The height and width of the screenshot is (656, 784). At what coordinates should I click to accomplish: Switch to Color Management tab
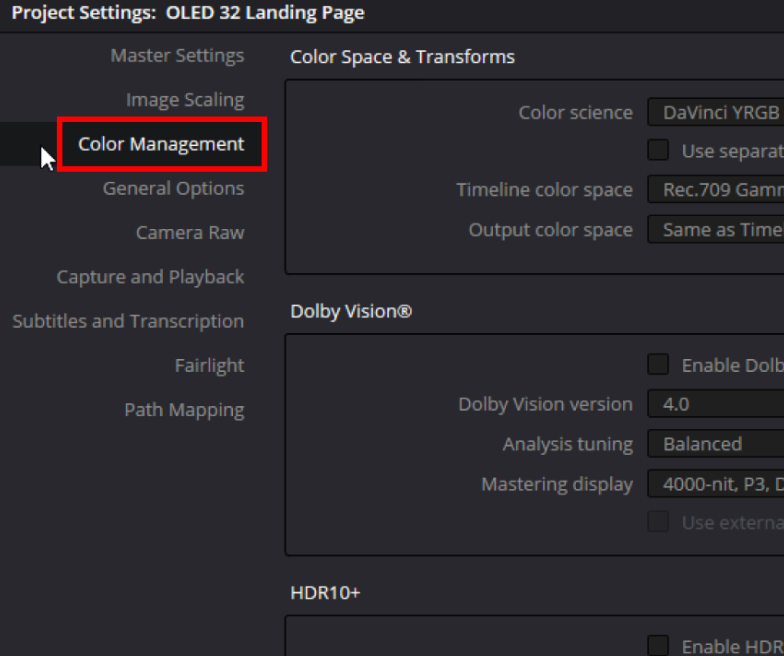[161, 144]
